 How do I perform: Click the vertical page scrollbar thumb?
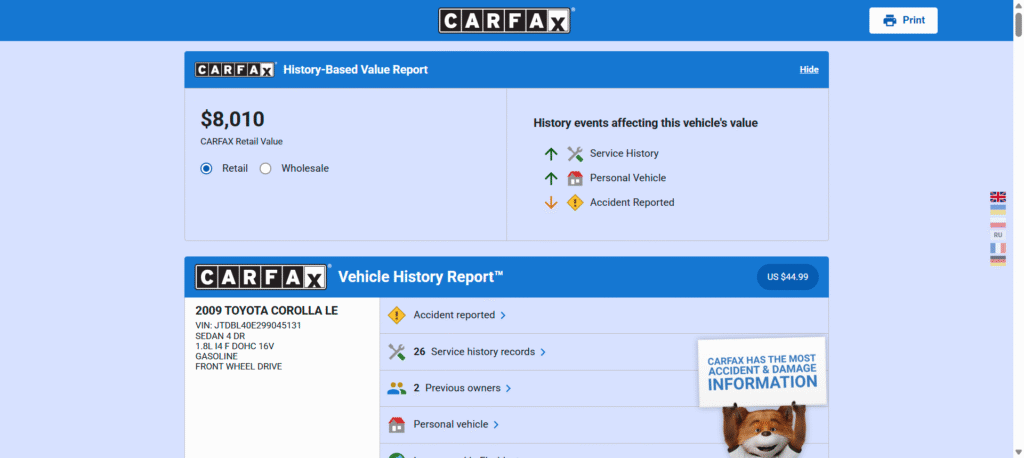click(x=1018, y=25)
